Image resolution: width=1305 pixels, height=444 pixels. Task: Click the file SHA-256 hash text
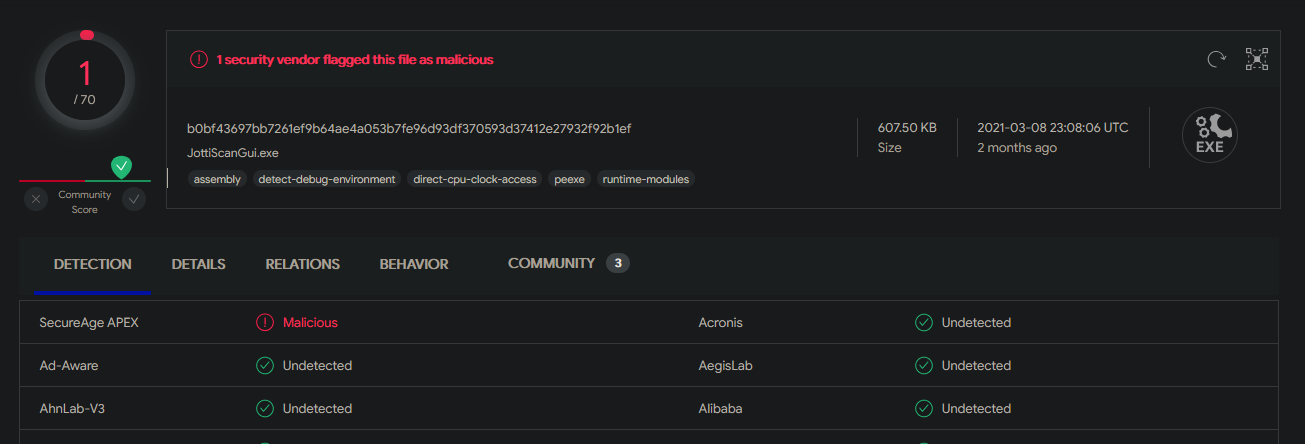408,128
